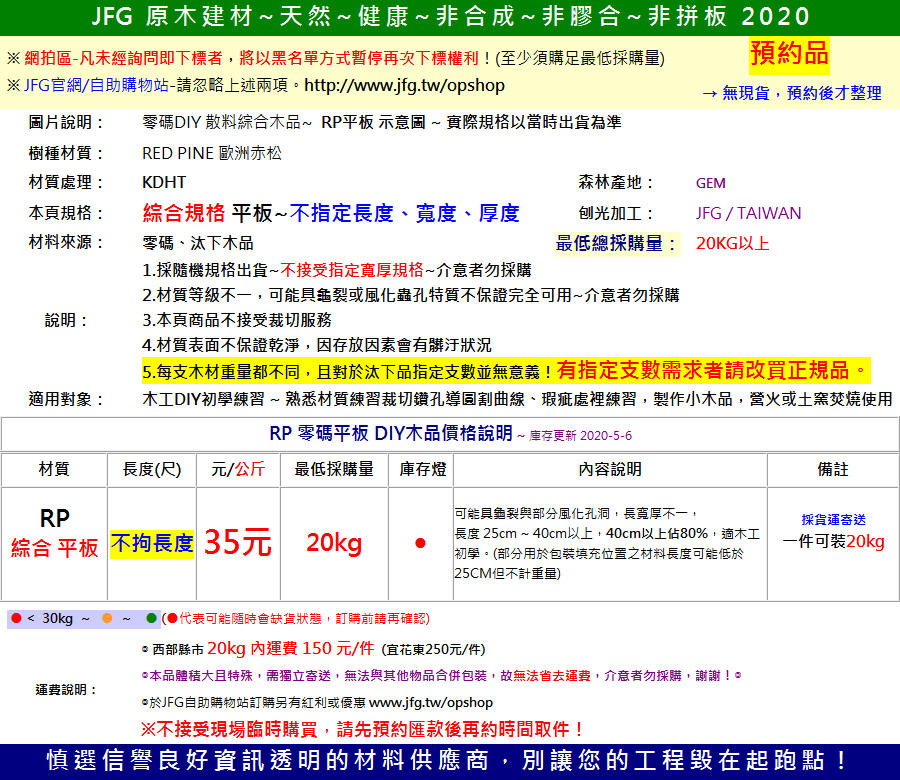
Task: Click the '20kg 內運費 150 元/件' shipping fee text
Action: 290,649
